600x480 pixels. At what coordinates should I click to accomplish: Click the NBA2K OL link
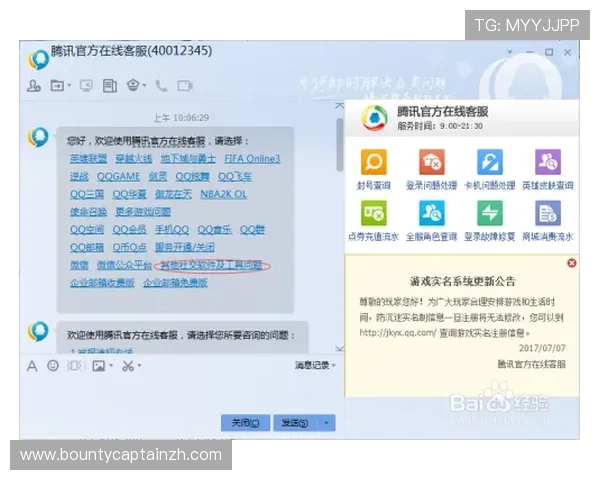(x=224, y=194)
